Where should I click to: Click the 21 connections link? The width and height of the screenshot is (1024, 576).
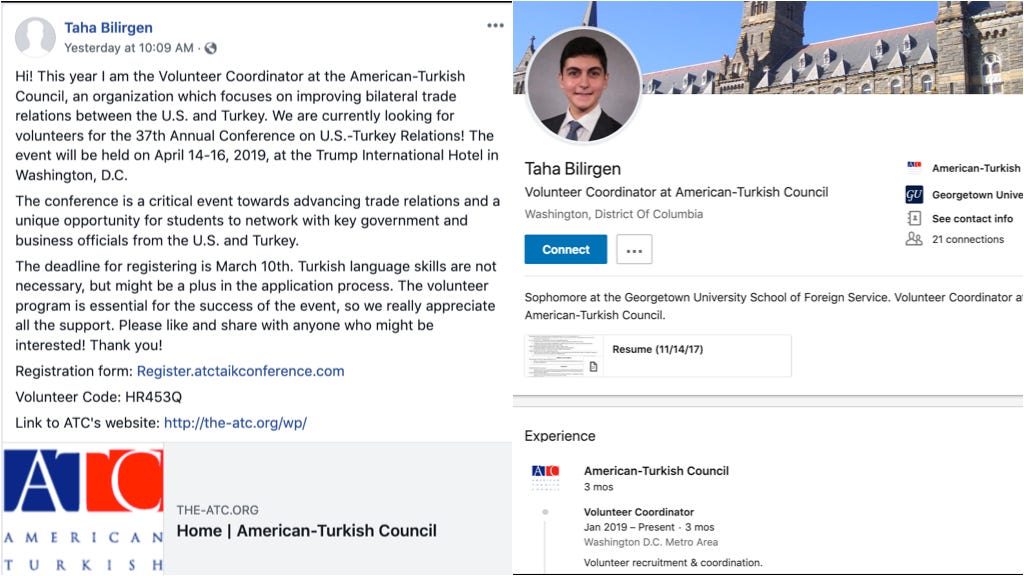point(968,240)
